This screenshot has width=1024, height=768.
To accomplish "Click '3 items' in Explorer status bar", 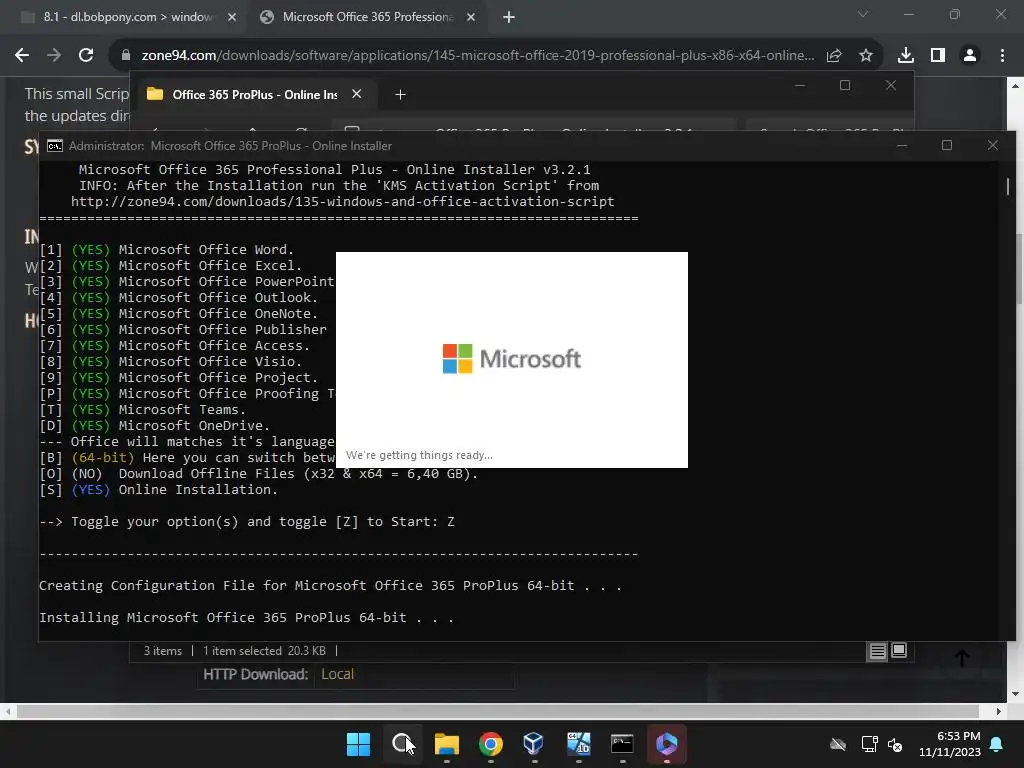I will coord(163,650).
